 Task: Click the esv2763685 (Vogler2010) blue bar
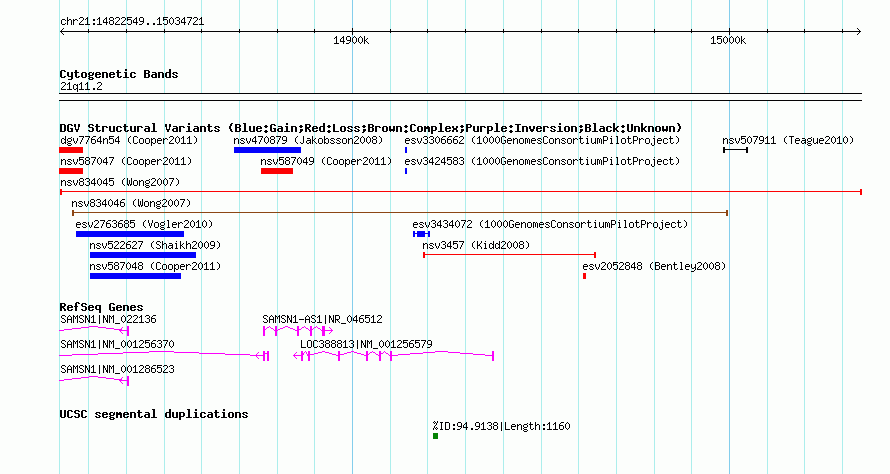[x=130, y=234]
